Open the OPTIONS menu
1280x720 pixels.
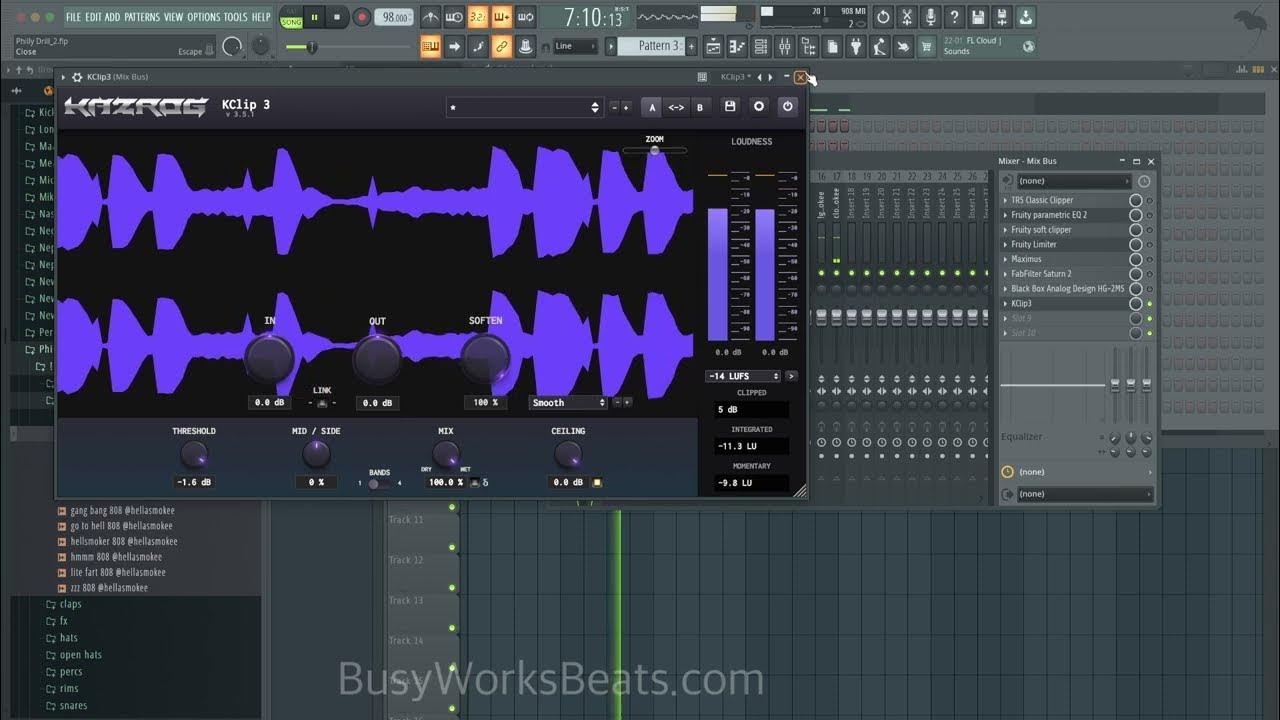pyautogui.click(x=203, y=17)
